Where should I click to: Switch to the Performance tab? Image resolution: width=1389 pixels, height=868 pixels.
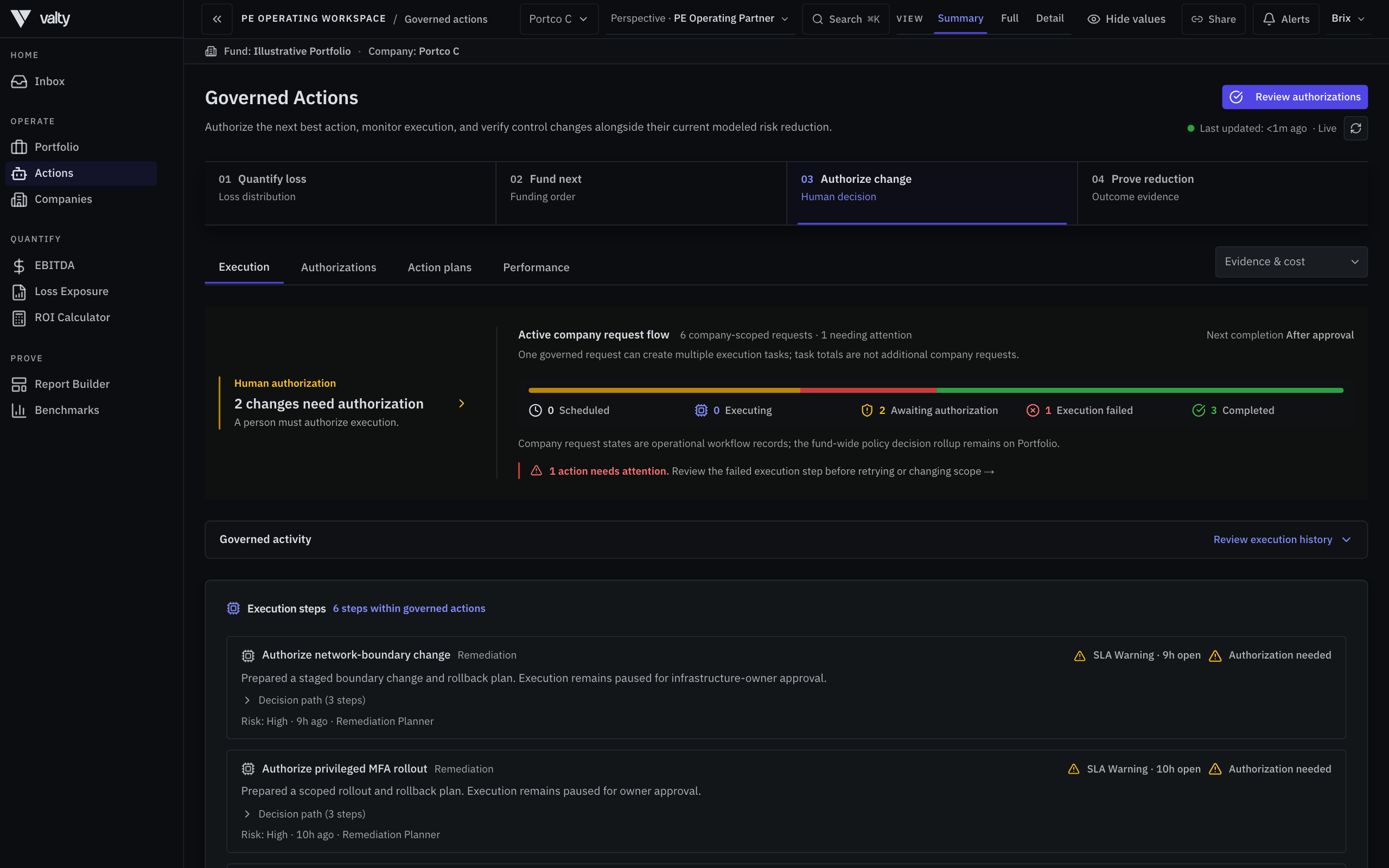[536, 267]
